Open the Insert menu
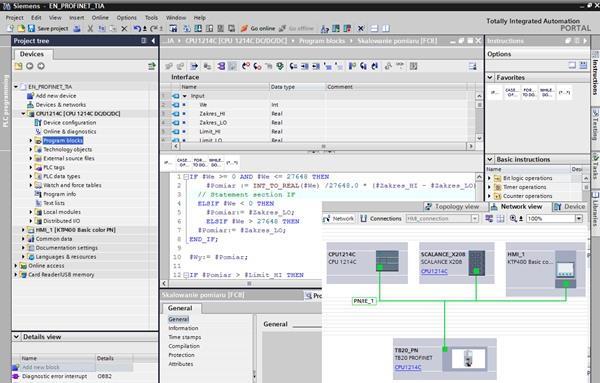The height and width of the screenshot is (383, 600). [77, 18]
